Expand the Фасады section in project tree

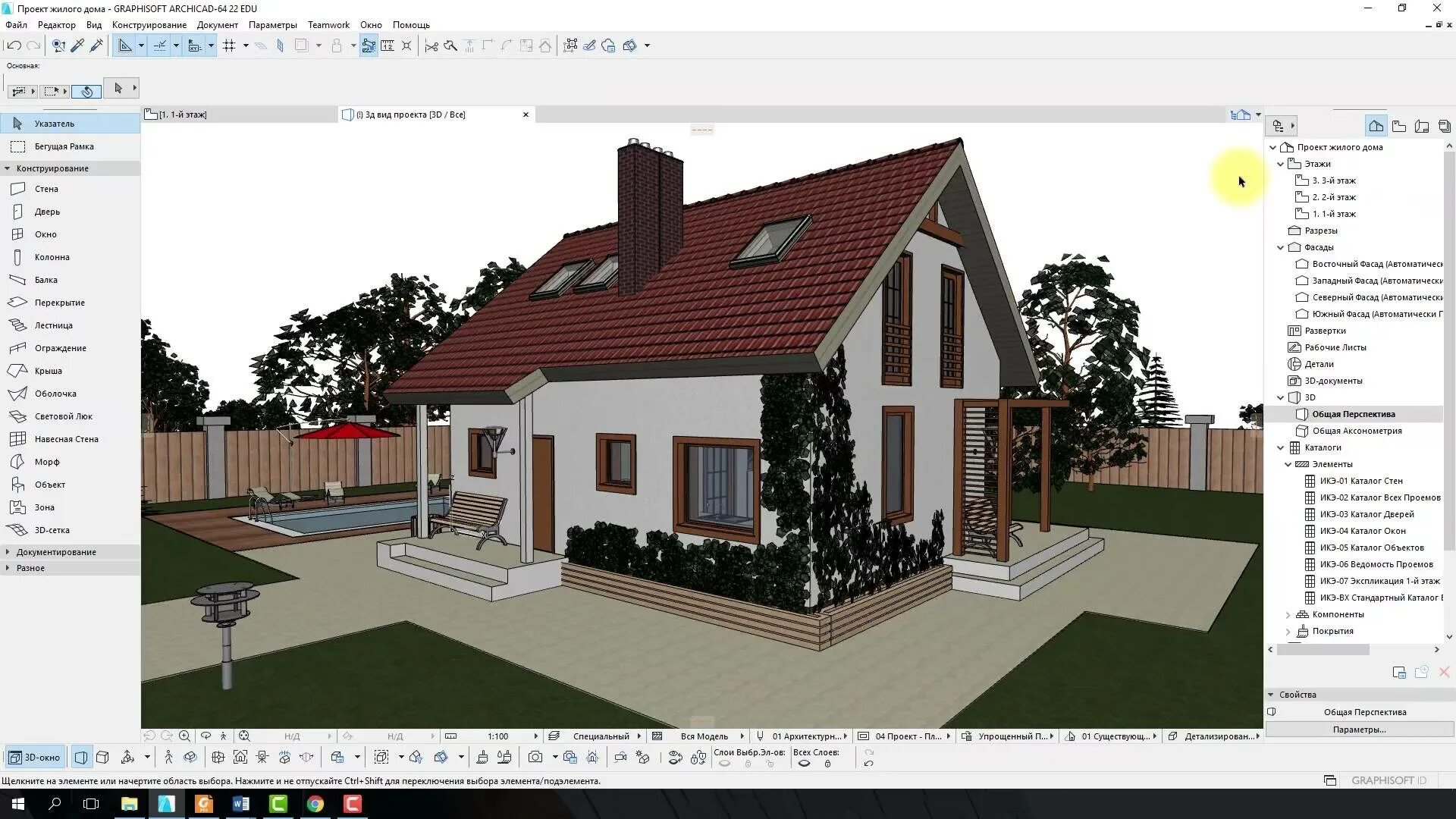click(x=1280, y=247)
